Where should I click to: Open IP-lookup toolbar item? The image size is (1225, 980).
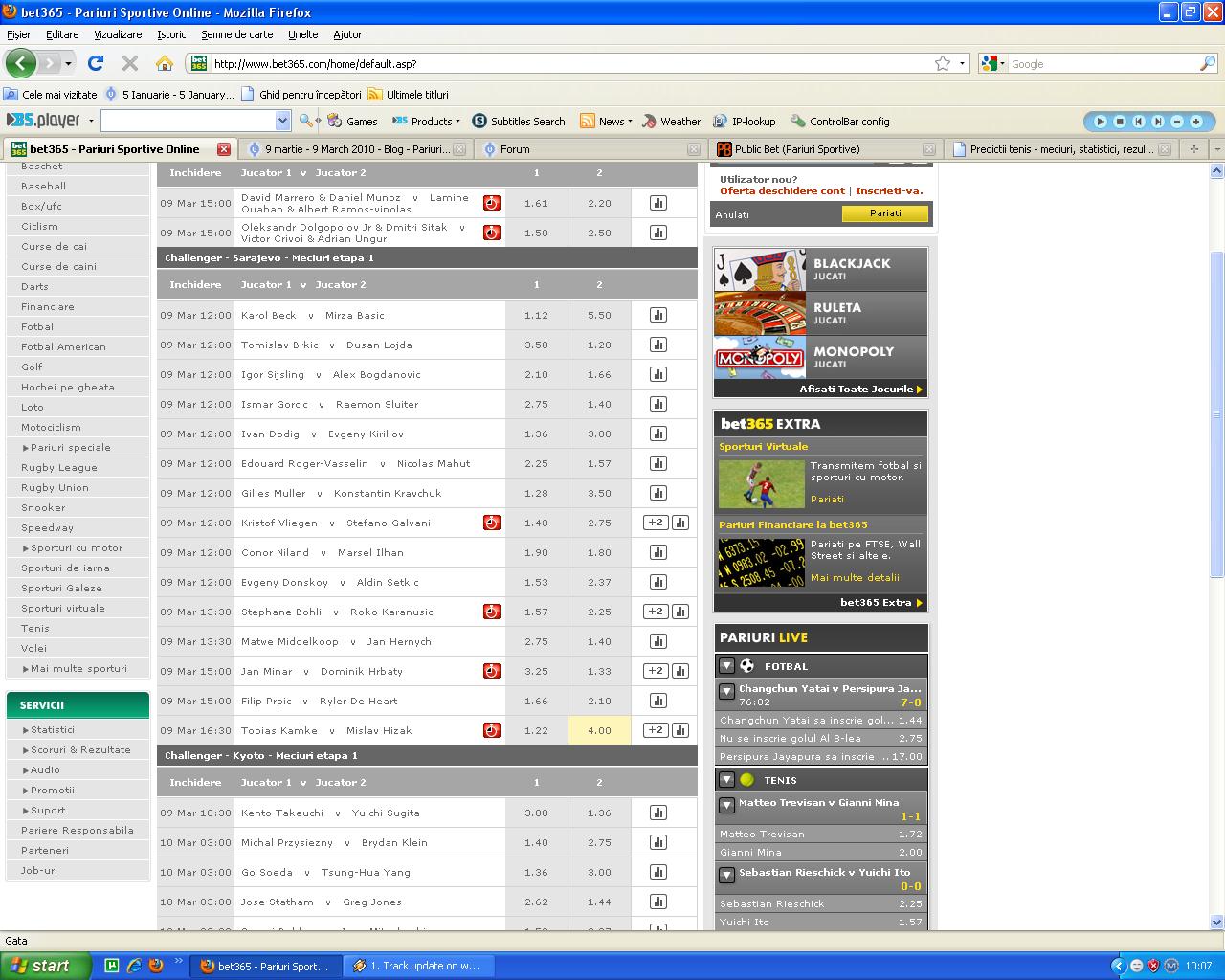tap(744, 122)
